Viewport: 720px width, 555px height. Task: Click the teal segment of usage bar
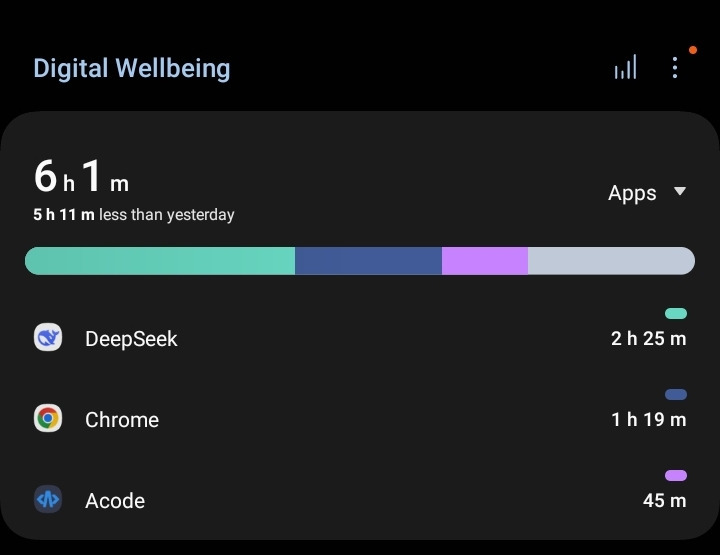(x=160, y=261)
